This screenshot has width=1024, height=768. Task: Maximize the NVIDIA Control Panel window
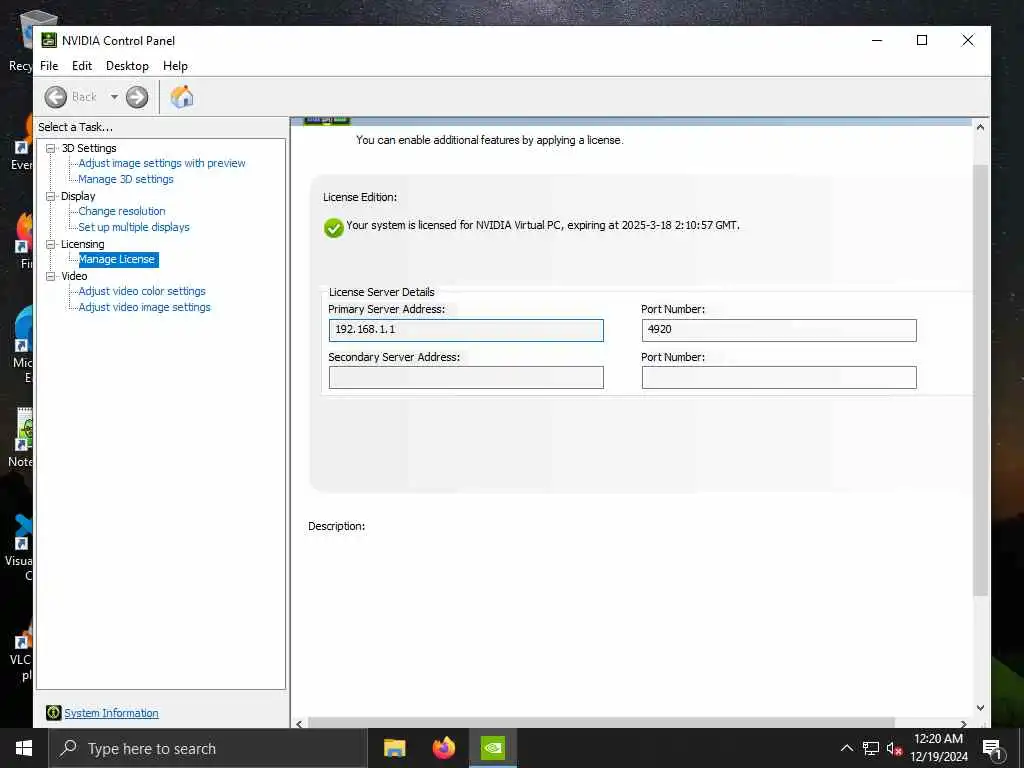tap(922, 40)
